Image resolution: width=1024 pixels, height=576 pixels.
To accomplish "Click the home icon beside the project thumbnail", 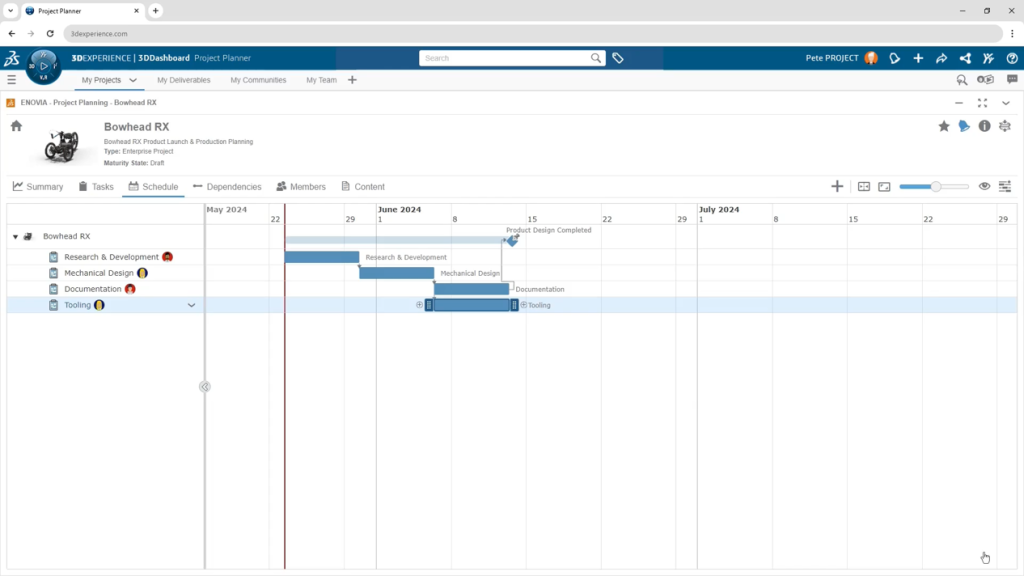I will point(16,126).
